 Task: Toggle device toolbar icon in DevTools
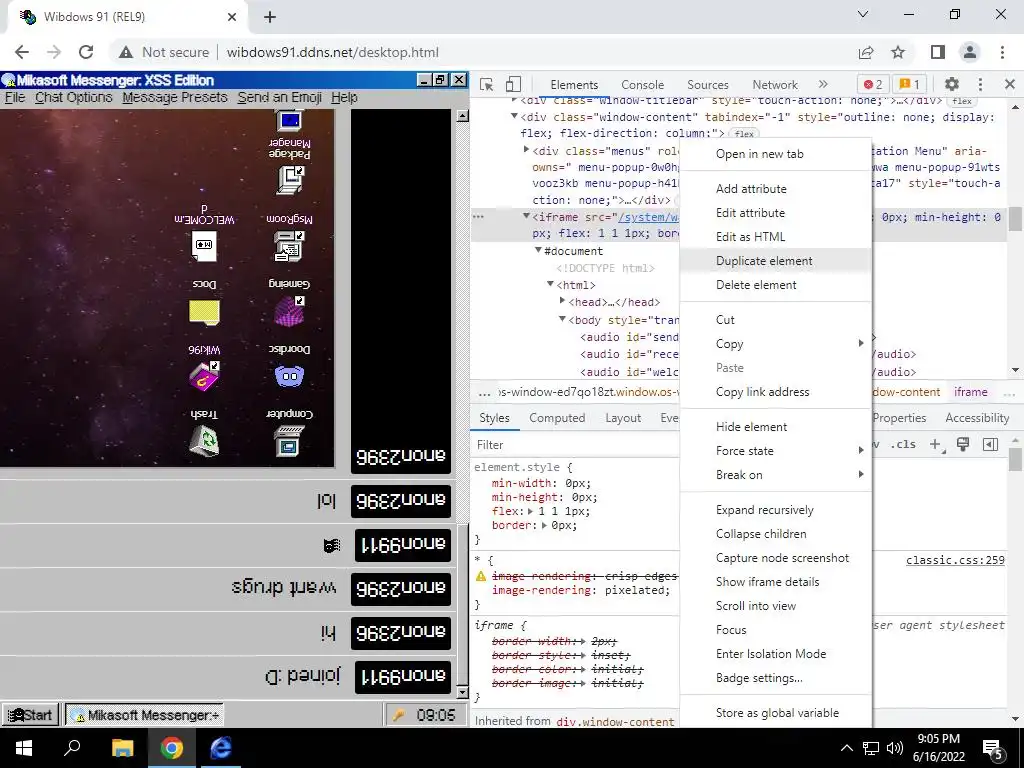(513, 84)
